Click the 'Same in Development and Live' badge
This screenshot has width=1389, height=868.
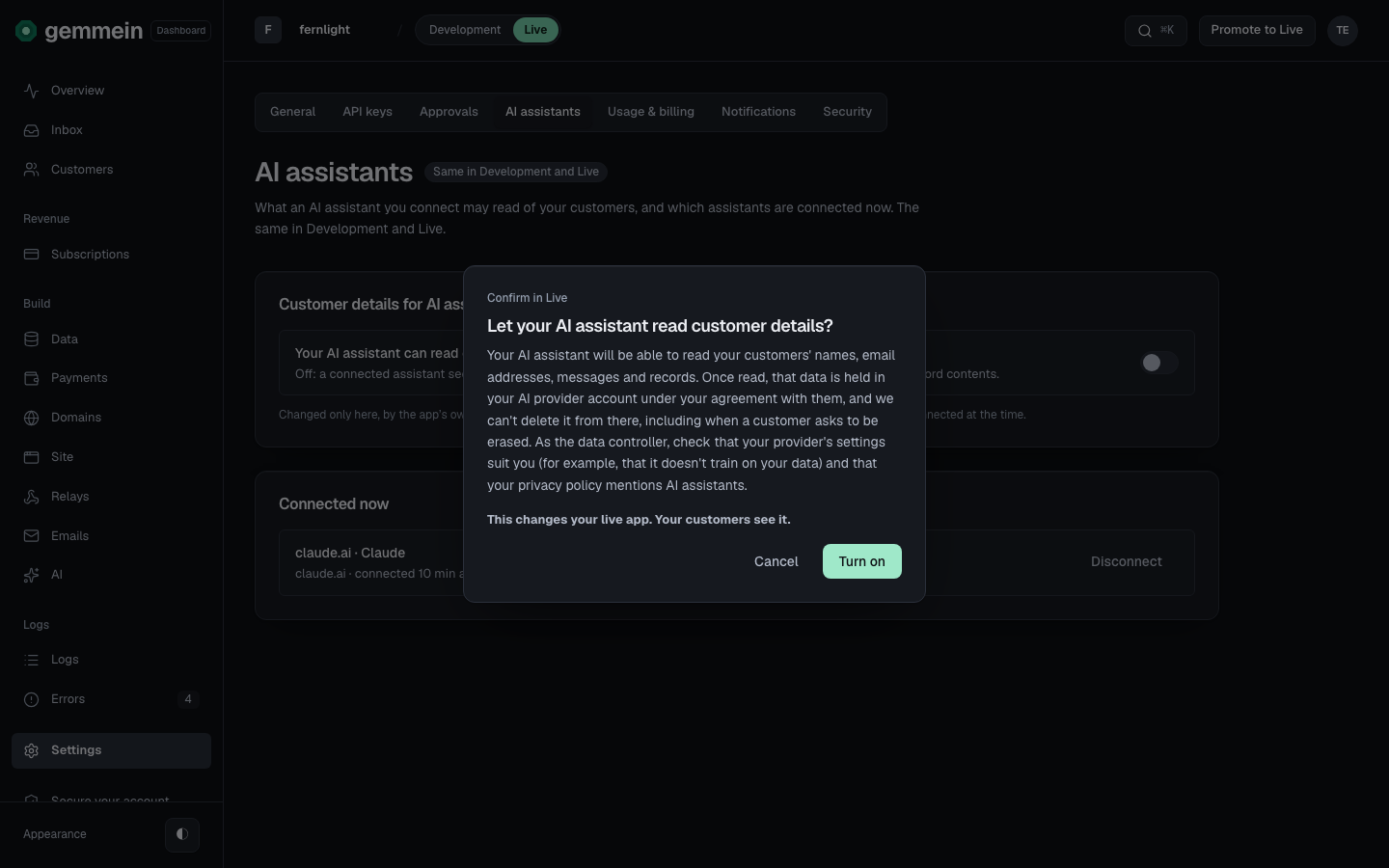pos(516,172)
